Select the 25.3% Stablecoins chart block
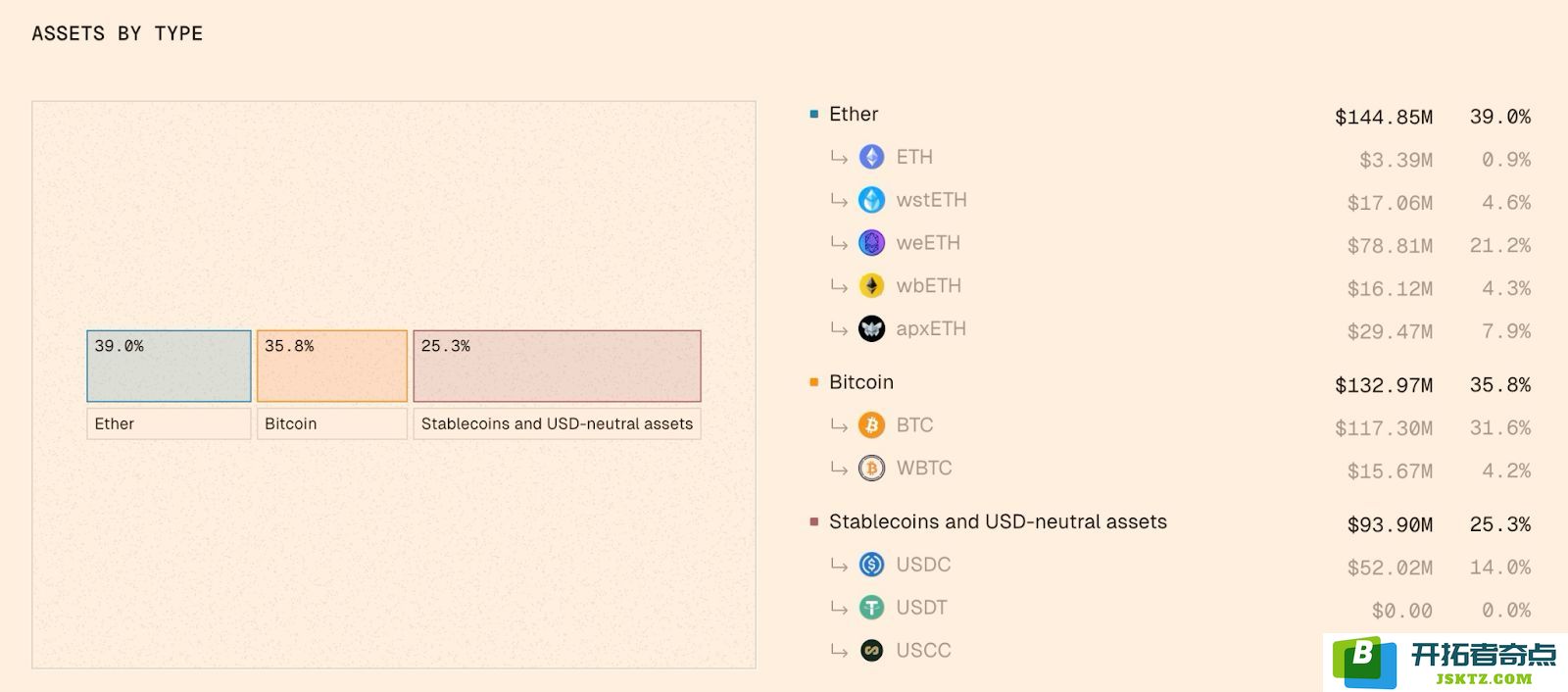Image resolution: width=1568 pixels, height=692 pixels. 557,366
